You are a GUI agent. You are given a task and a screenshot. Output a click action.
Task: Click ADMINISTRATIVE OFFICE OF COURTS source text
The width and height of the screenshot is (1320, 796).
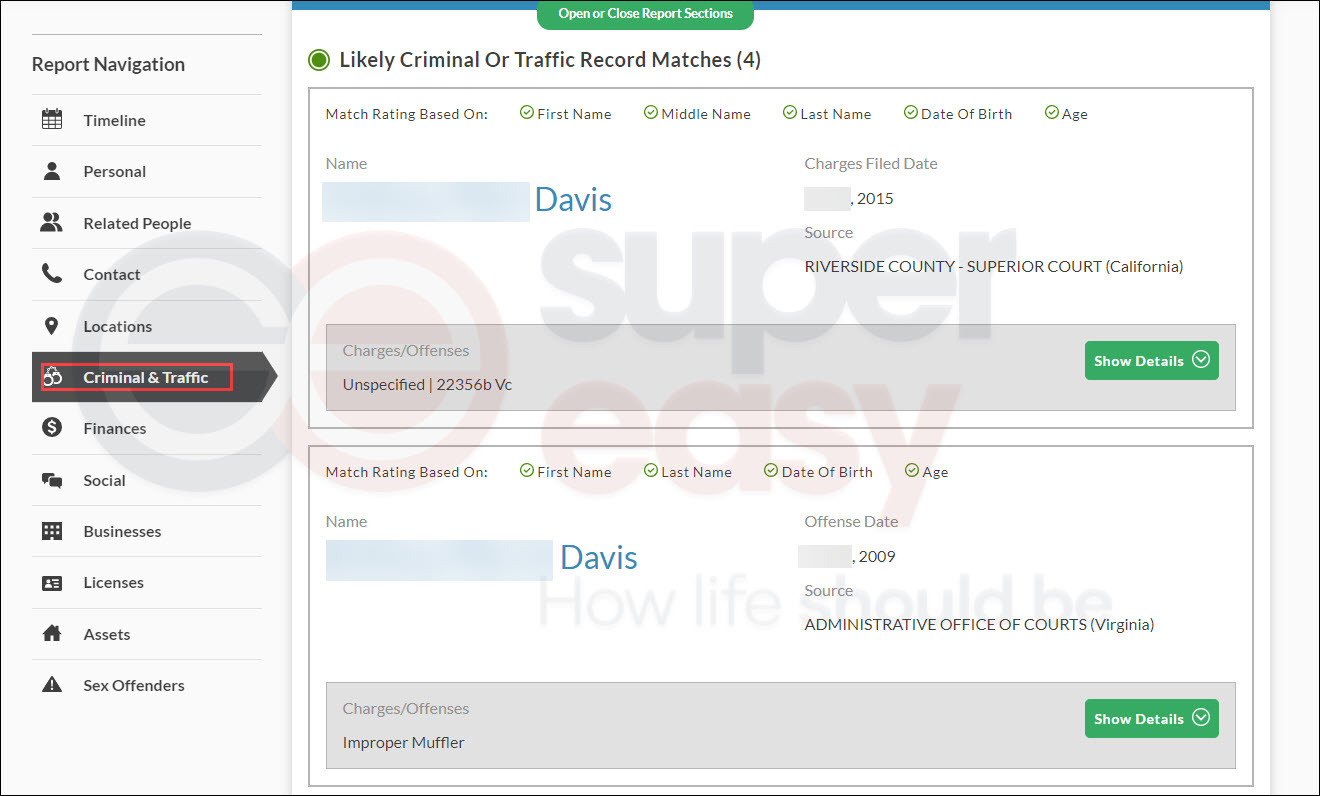(979, 624)
